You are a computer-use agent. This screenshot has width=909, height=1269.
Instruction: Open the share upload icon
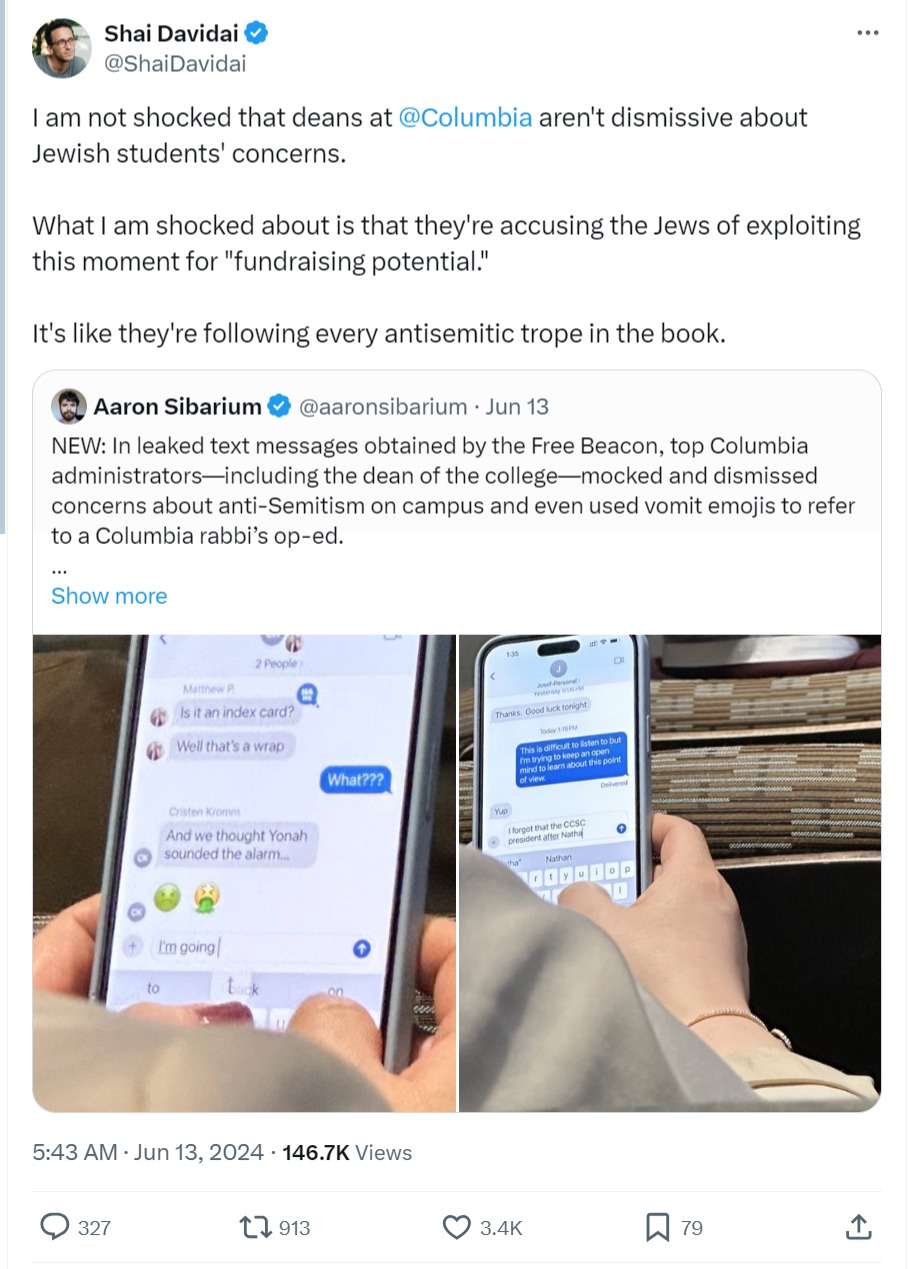[x=857, y=1226]
